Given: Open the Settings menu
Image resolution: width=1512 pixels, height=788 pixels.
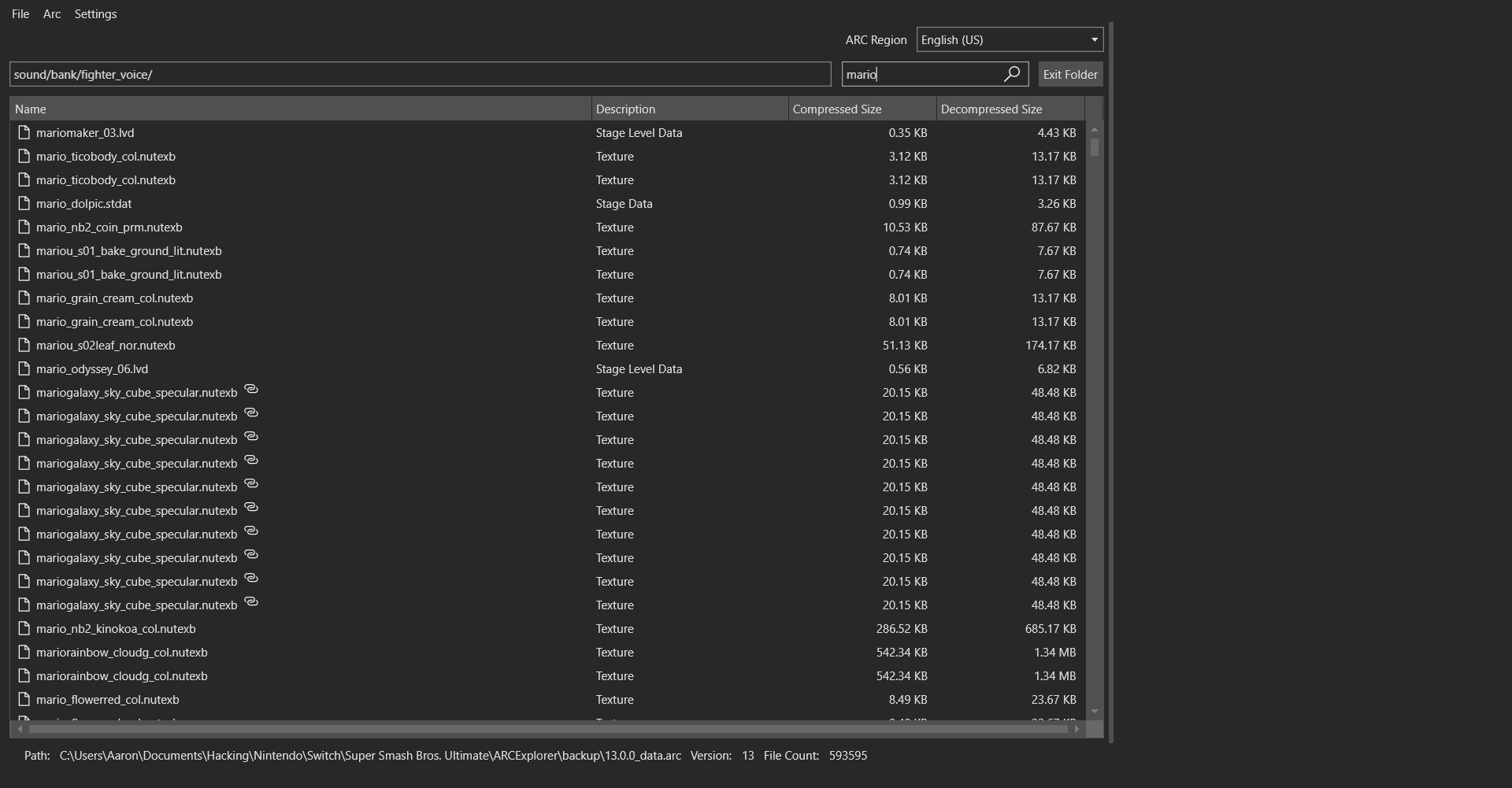Looking at the screenshot, I should tap(95, 14).
